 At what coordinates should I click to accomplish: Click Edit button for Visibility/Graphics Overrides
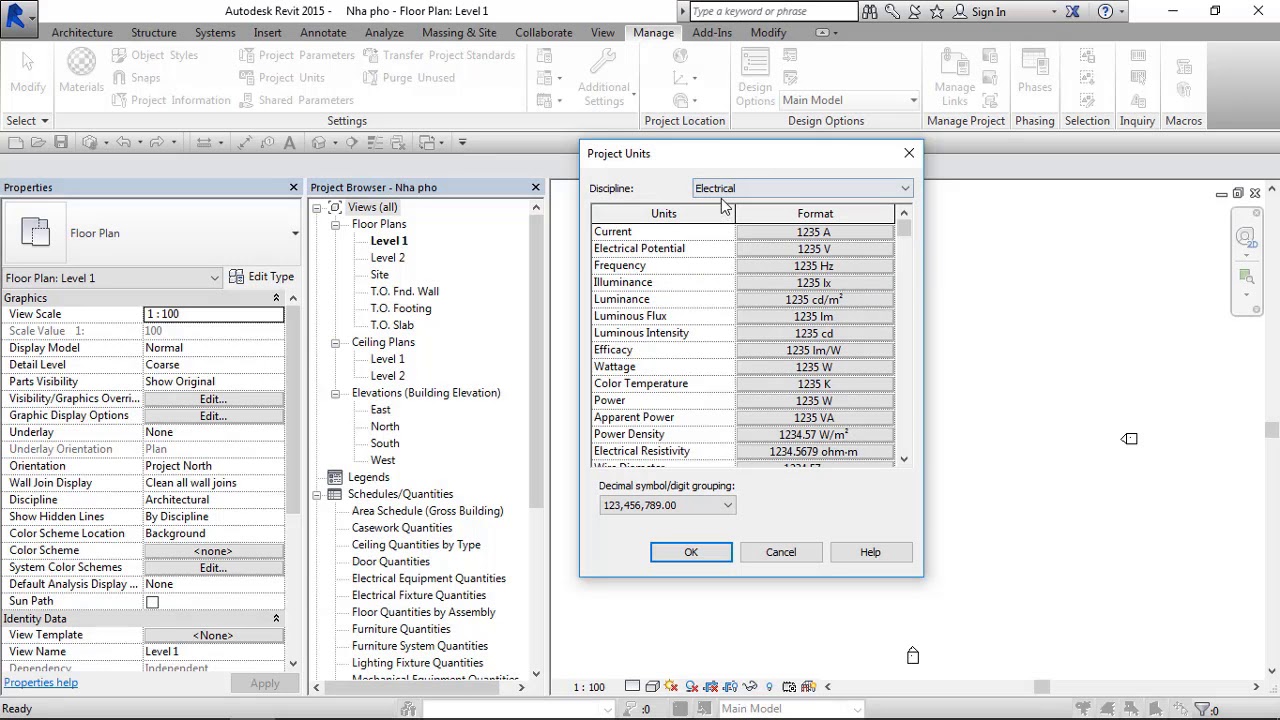click(214, 399)
